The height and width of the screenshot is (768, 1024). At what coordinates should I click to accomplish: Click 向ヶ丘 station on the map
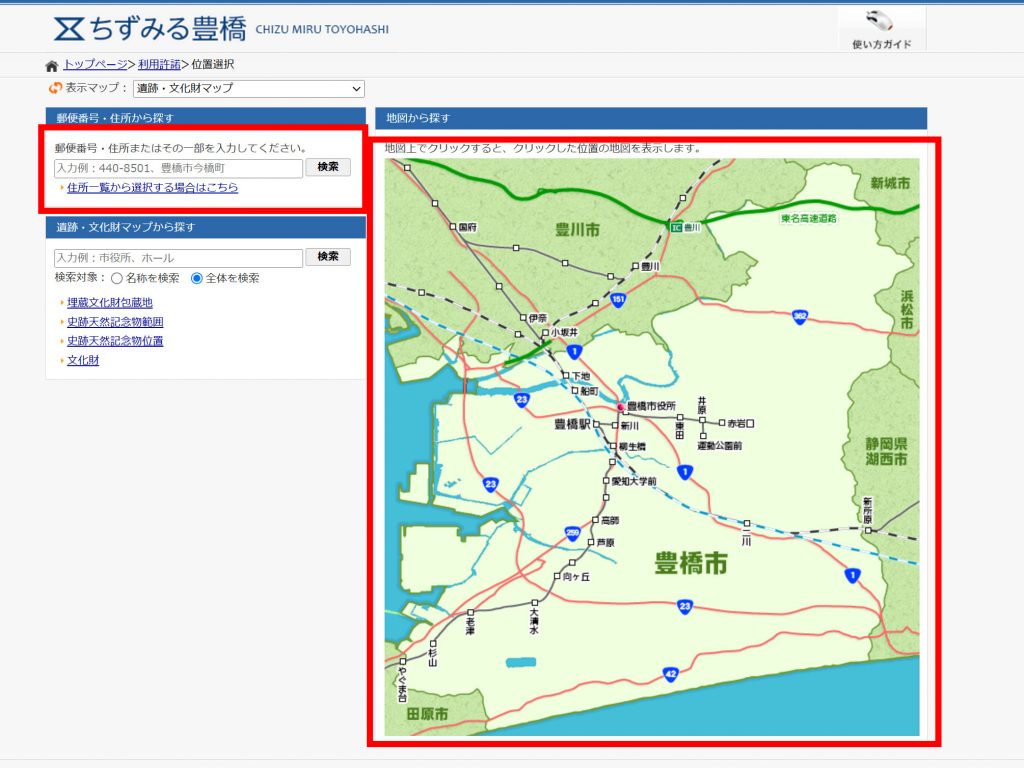(x=557, y=577)
